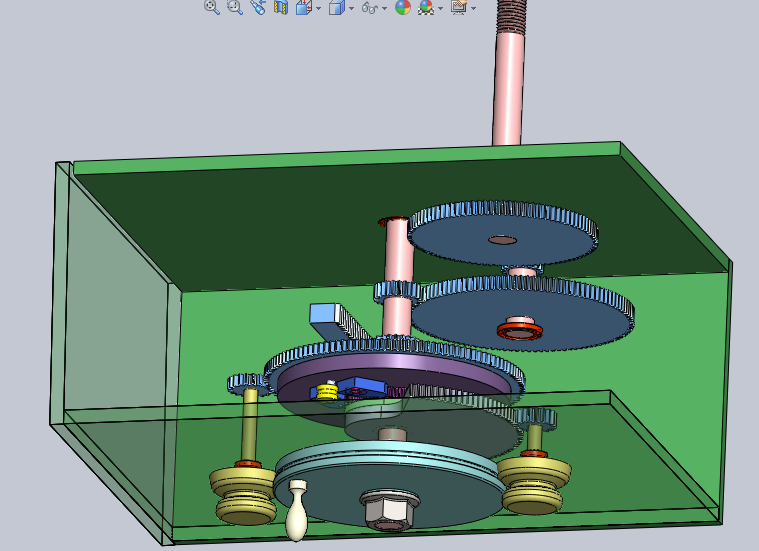The width and height of the screenshot is (759, 551).
Task: Expand the Display Style dropdown arrow
Action: click(x=351, y=8)
